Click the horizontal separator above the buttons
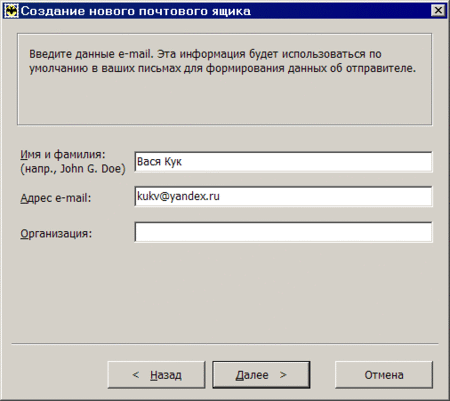 225,343
